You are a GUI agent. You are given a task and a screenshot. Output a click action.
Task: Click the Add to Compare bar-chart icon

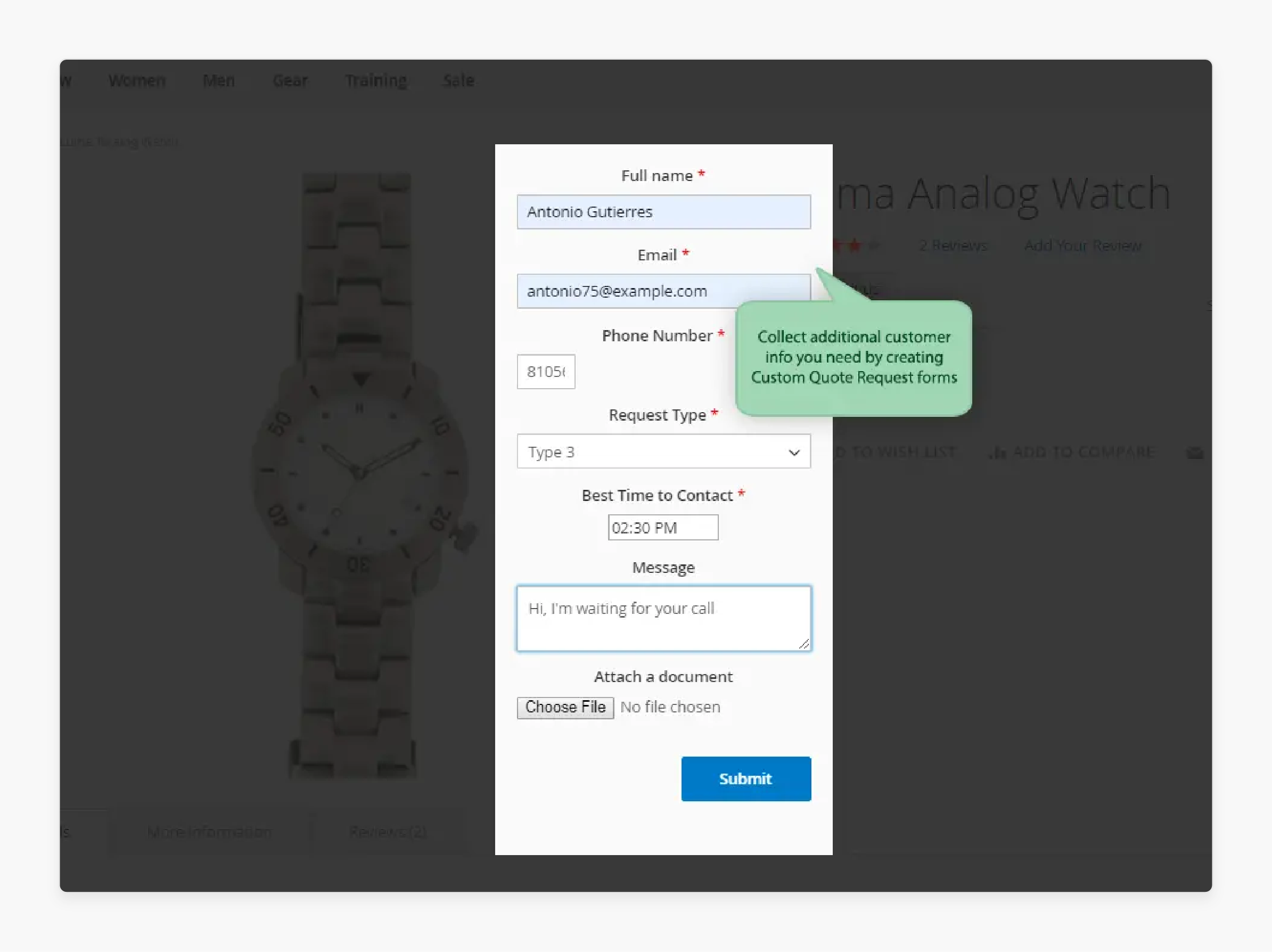coord(998,453)
